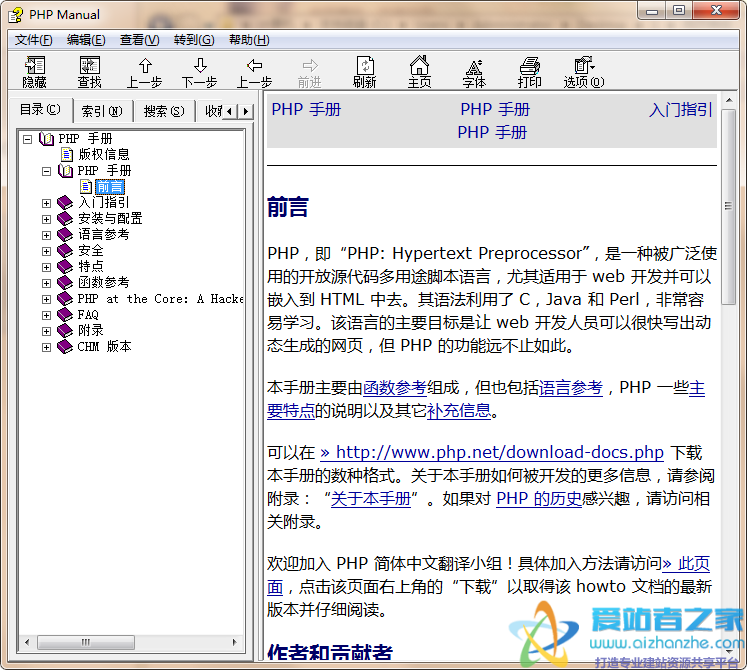
Task: Refresh the page with the 刷新 icon
Action: click(365, 71)
